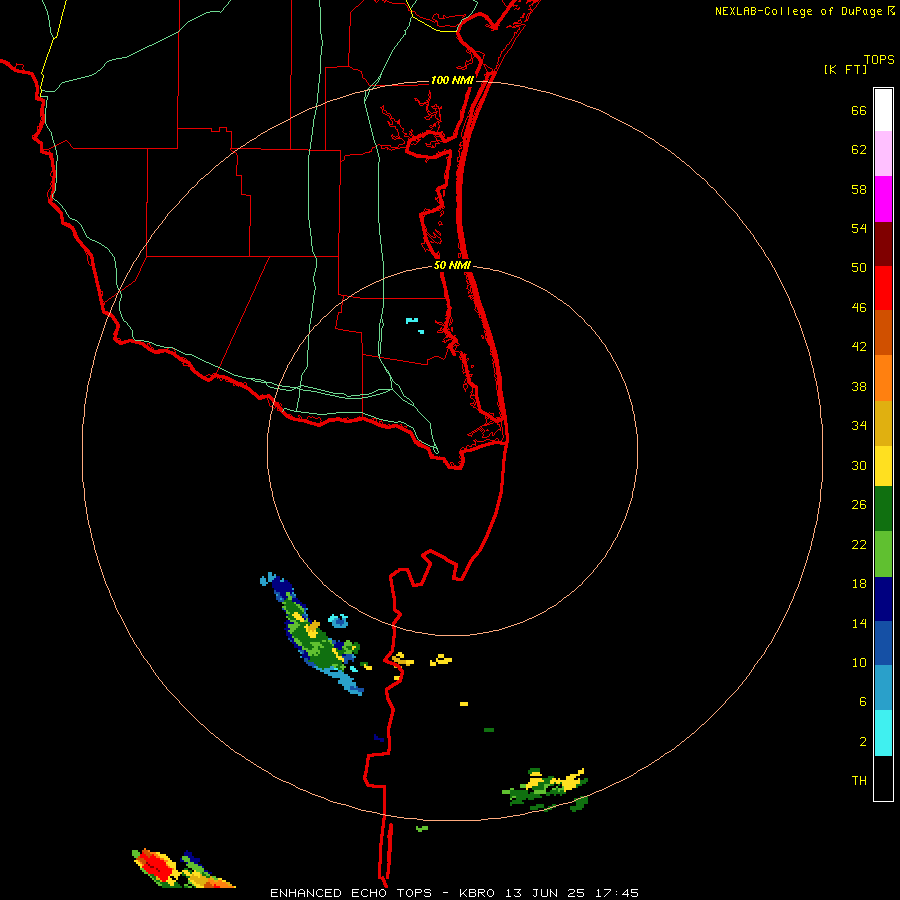Screen dimensions: 900x900
Task: Click the 30 legend value
Action: (859, 465)
